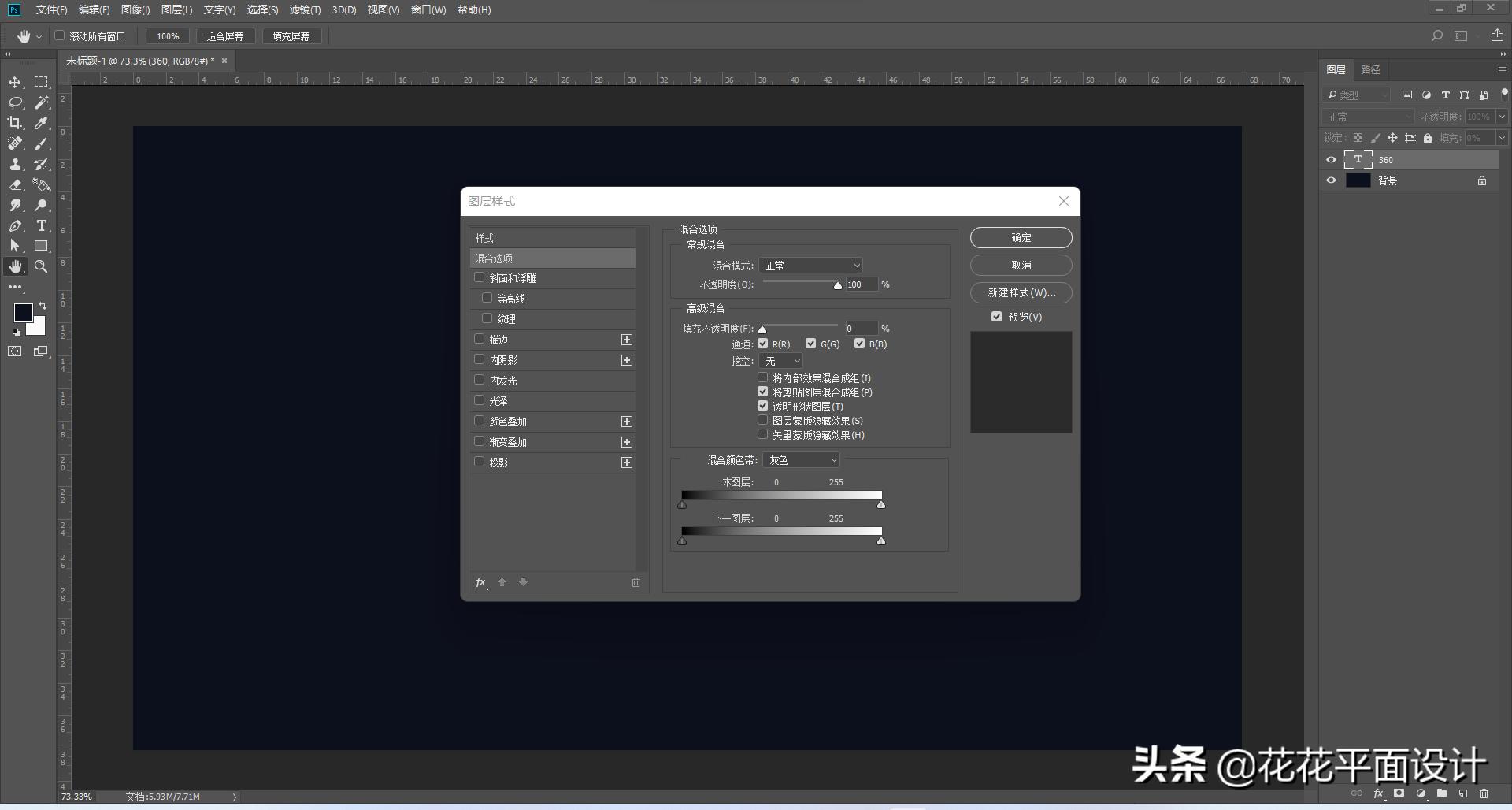The image size is (1512, 810).
Task: Enable the 斜面和浮雕 checkbox
Action: pyautogui.click(x=480, y=277)
